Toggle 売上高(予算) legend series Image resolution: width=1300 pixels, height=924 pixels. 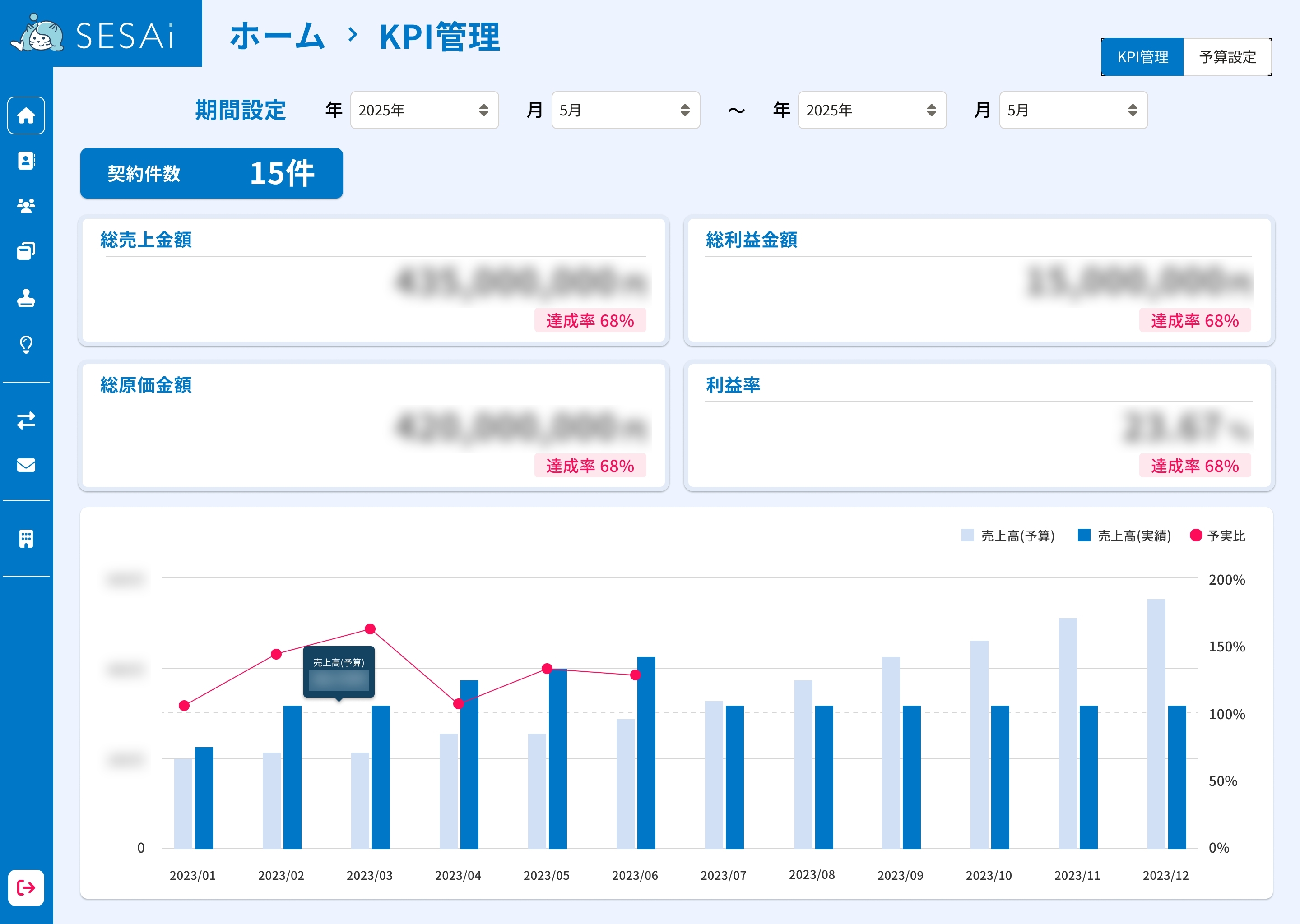point(1007,536)
